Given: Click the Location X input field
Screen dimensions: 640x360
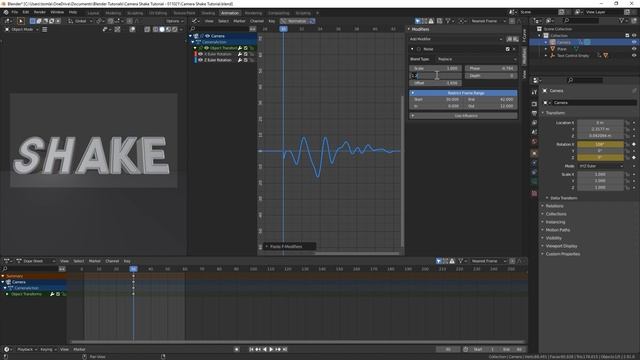Looking at the screenshot, I should pyautogui.click(x=600, y=122).
